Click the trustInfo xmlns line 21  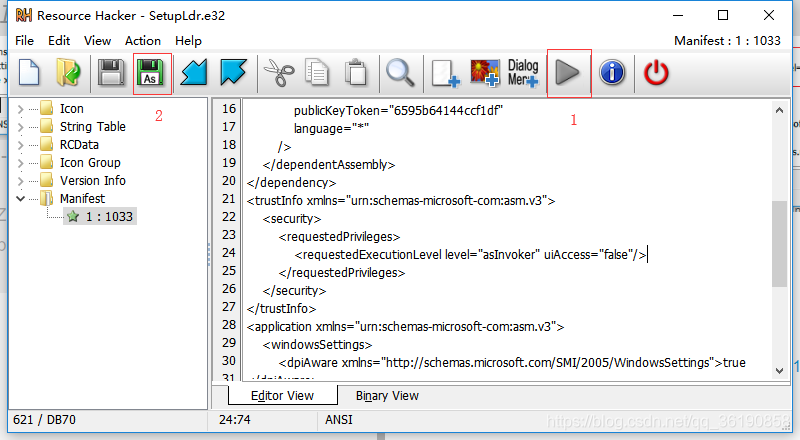coord(401,200)
